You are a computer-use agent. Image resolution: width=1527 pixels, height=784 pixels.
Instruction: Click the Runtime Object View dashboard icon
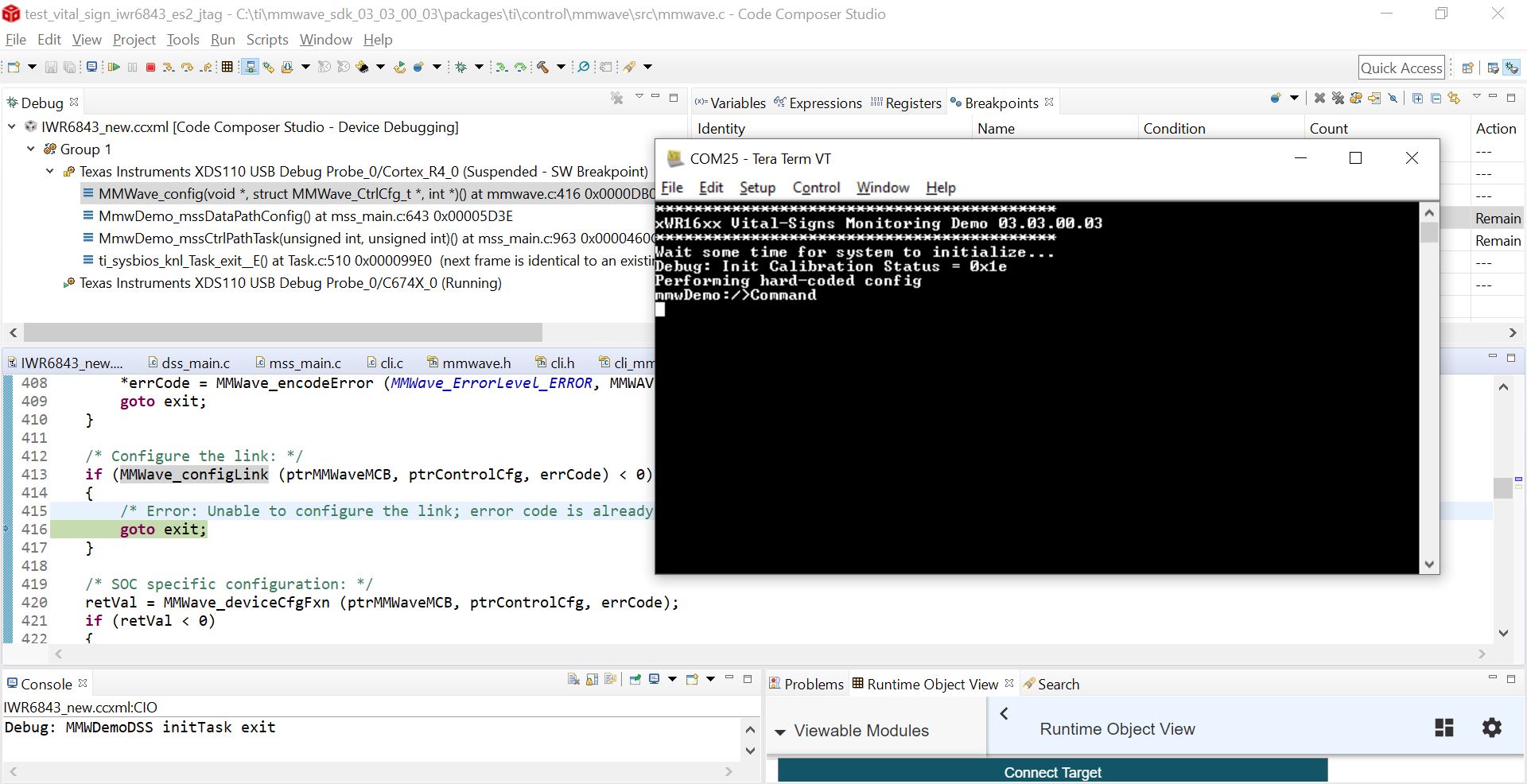1444,728
